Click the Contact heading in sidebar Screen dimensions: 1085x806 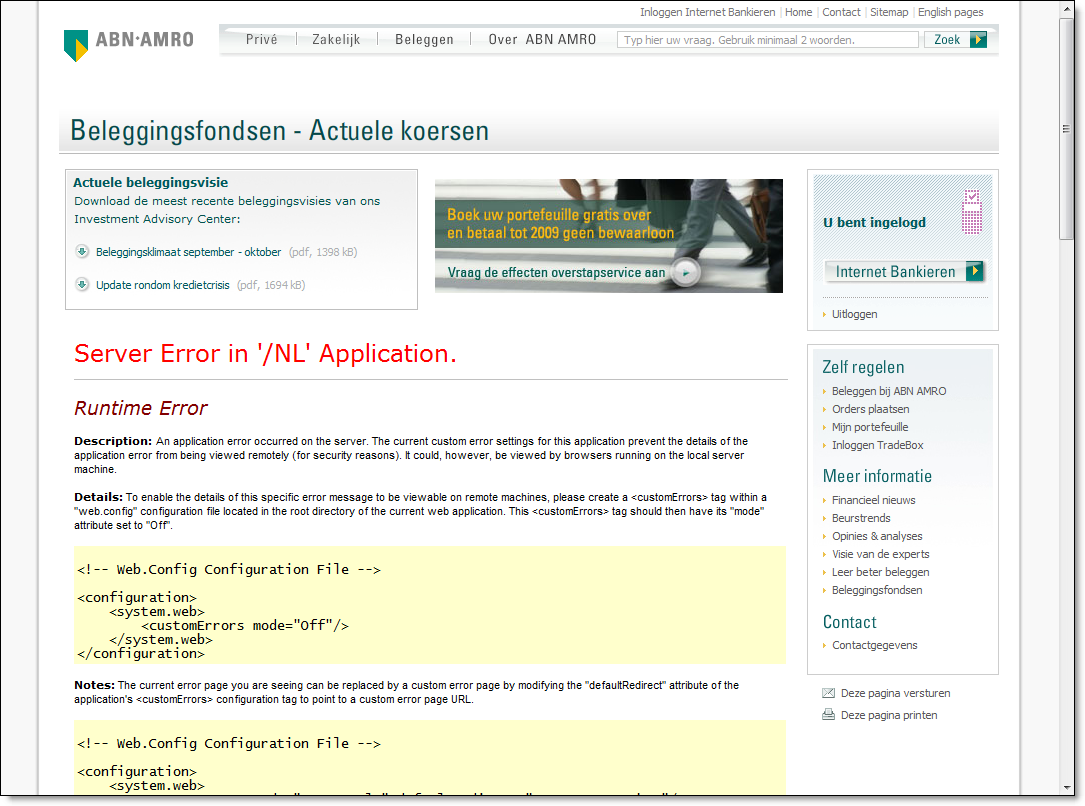pyautogui.click(x=849, y=622)
